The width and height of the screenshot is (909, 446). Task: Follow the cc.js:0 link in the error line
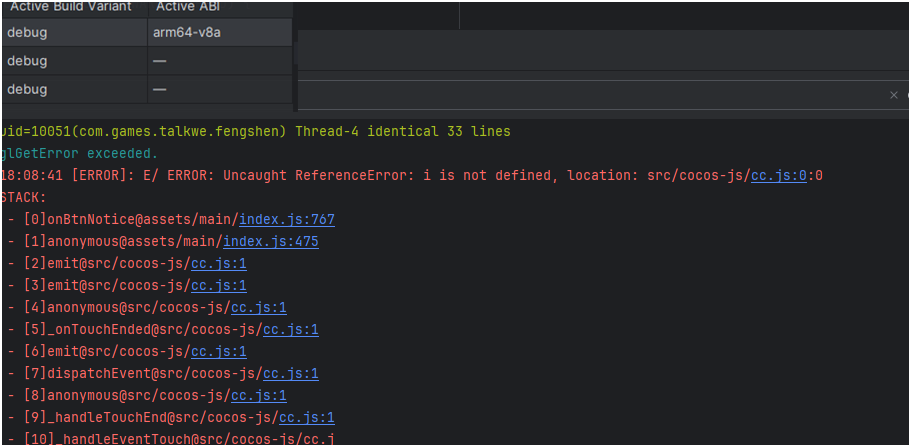779,175
